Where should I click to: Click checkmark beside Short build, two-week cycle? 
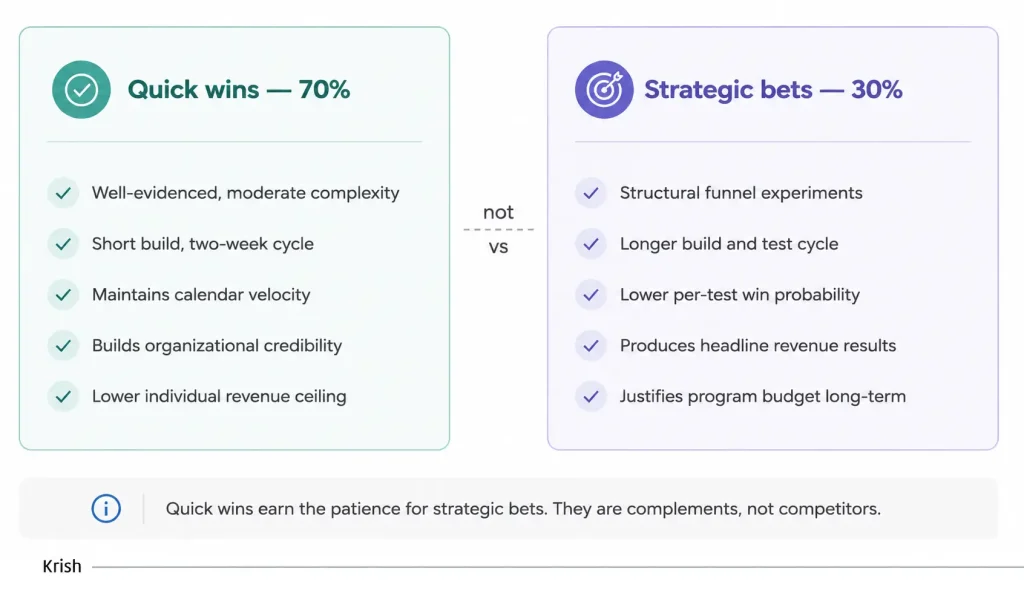click(63, 244)
